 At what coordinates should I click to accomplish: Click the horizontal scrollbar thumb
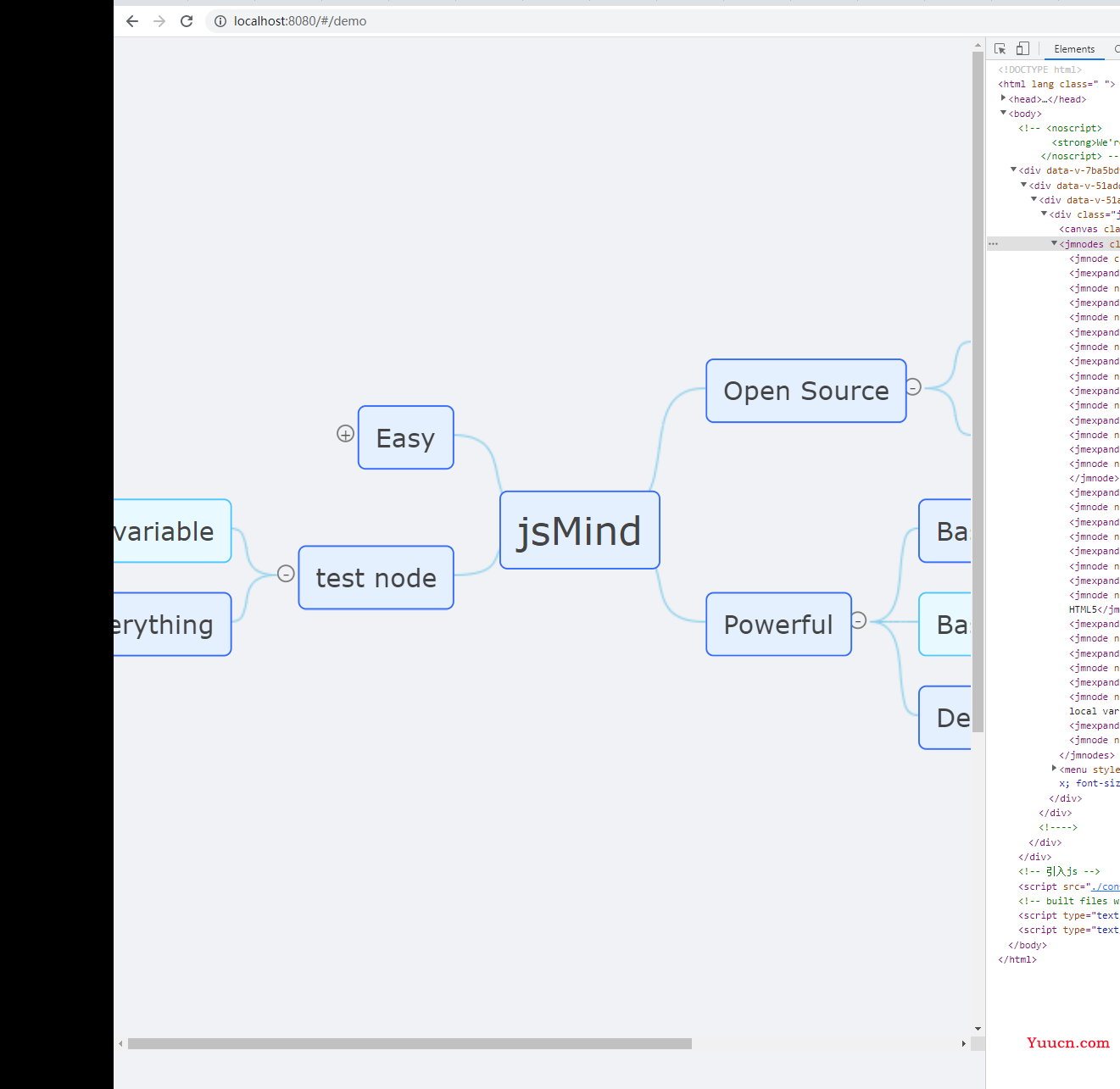click(410, 1043)
